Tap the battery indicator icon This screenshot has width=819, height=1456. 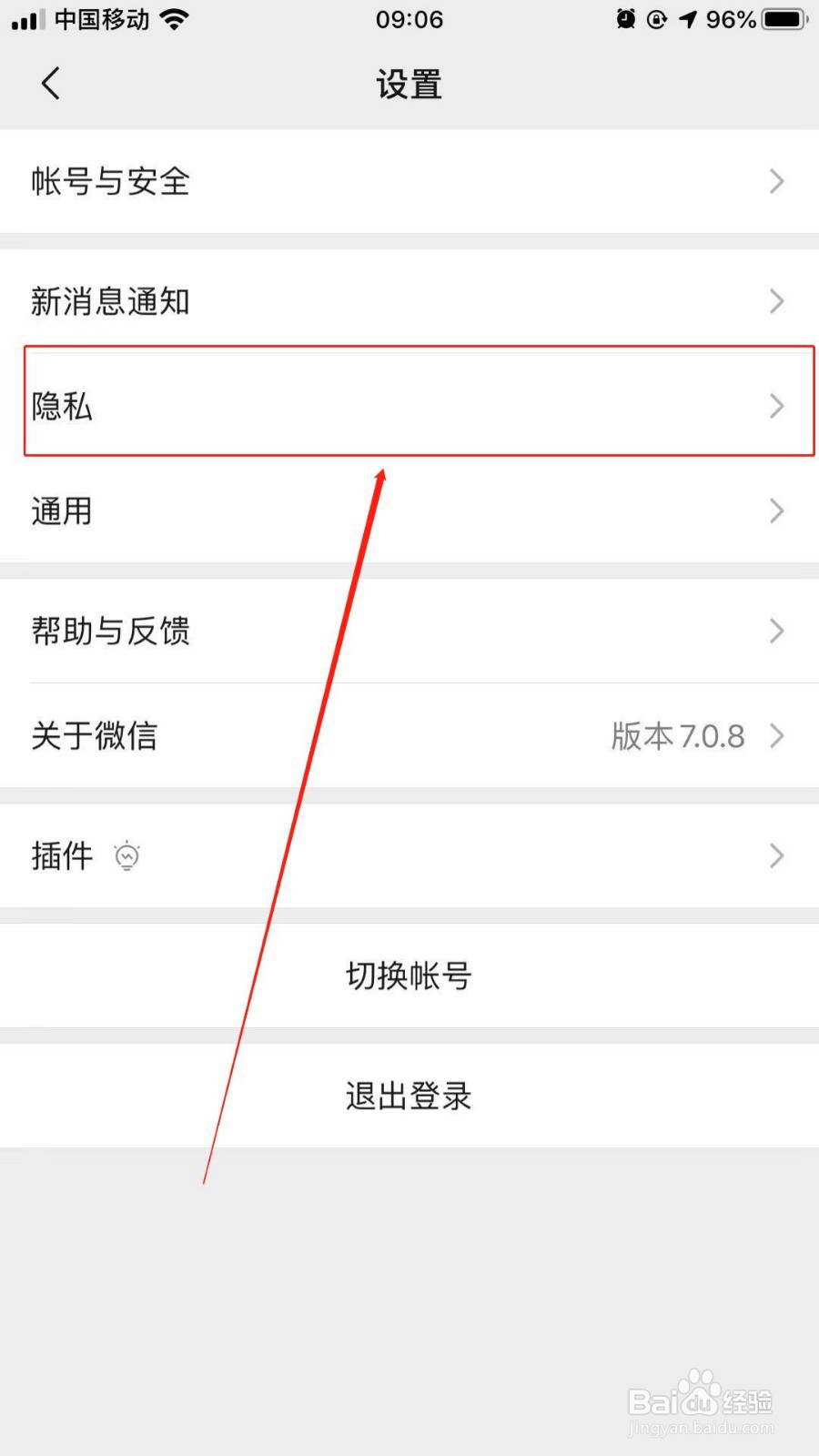[x=785, y=19]
